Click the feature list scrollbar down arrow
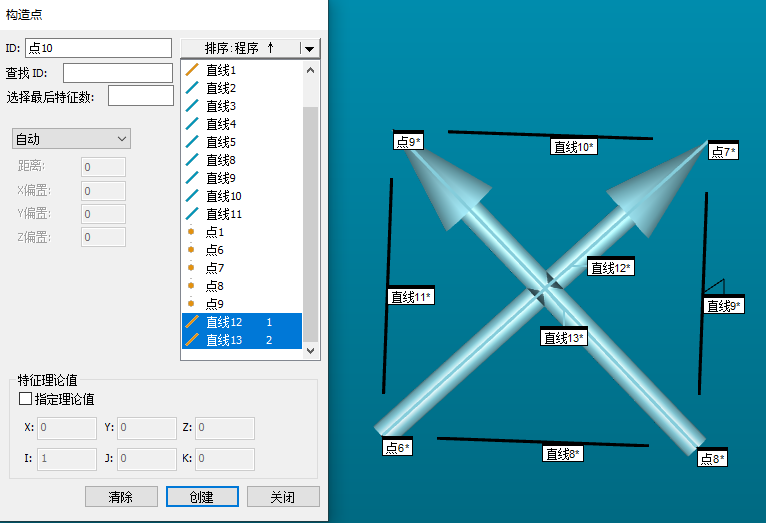The width and height of the screenshot is (766, 523). pyautogui.click(x=310, y=351)
